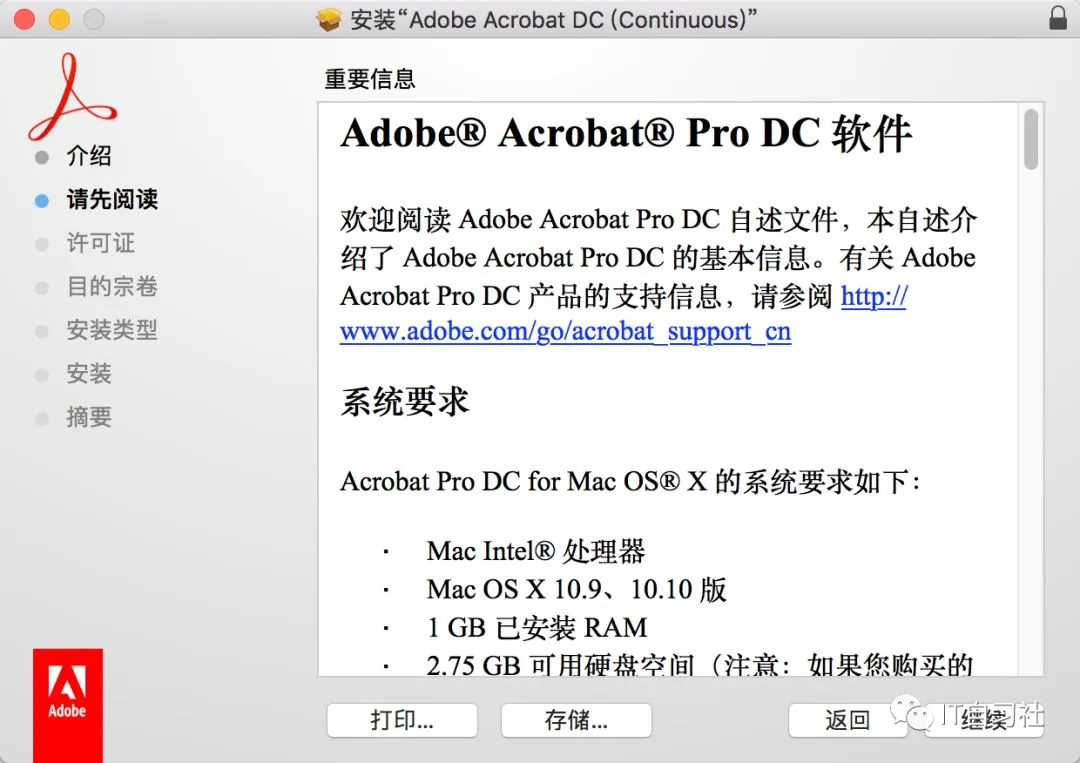Click the Mac OS X 10.9、10.10 版 line

pos(577,589)
